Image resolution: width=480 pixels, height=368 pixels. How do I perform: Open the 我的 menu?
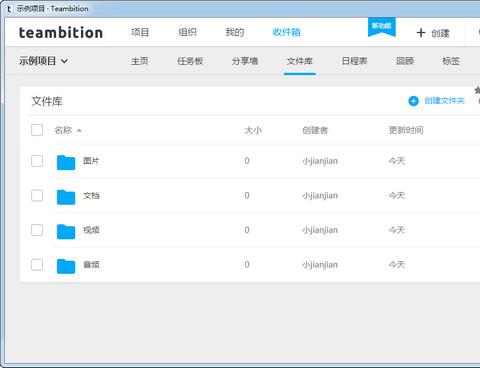tap(235, 32)
